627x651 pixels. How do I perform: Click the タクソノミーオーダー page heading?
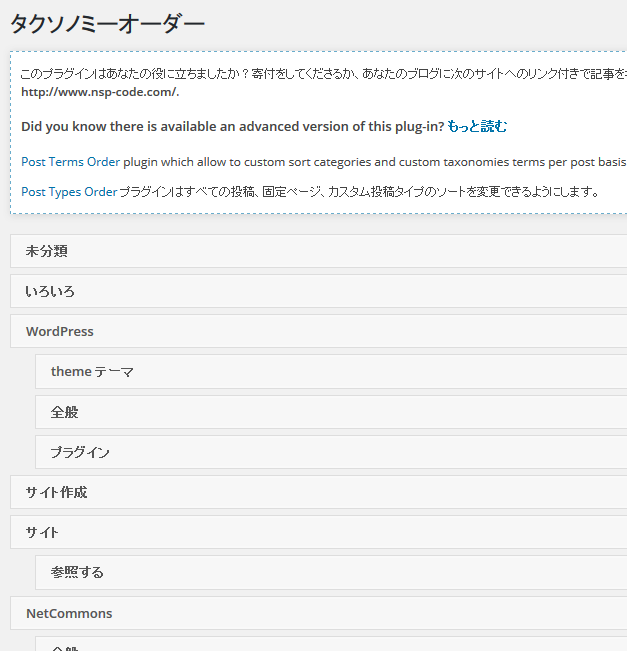(107, 24)
